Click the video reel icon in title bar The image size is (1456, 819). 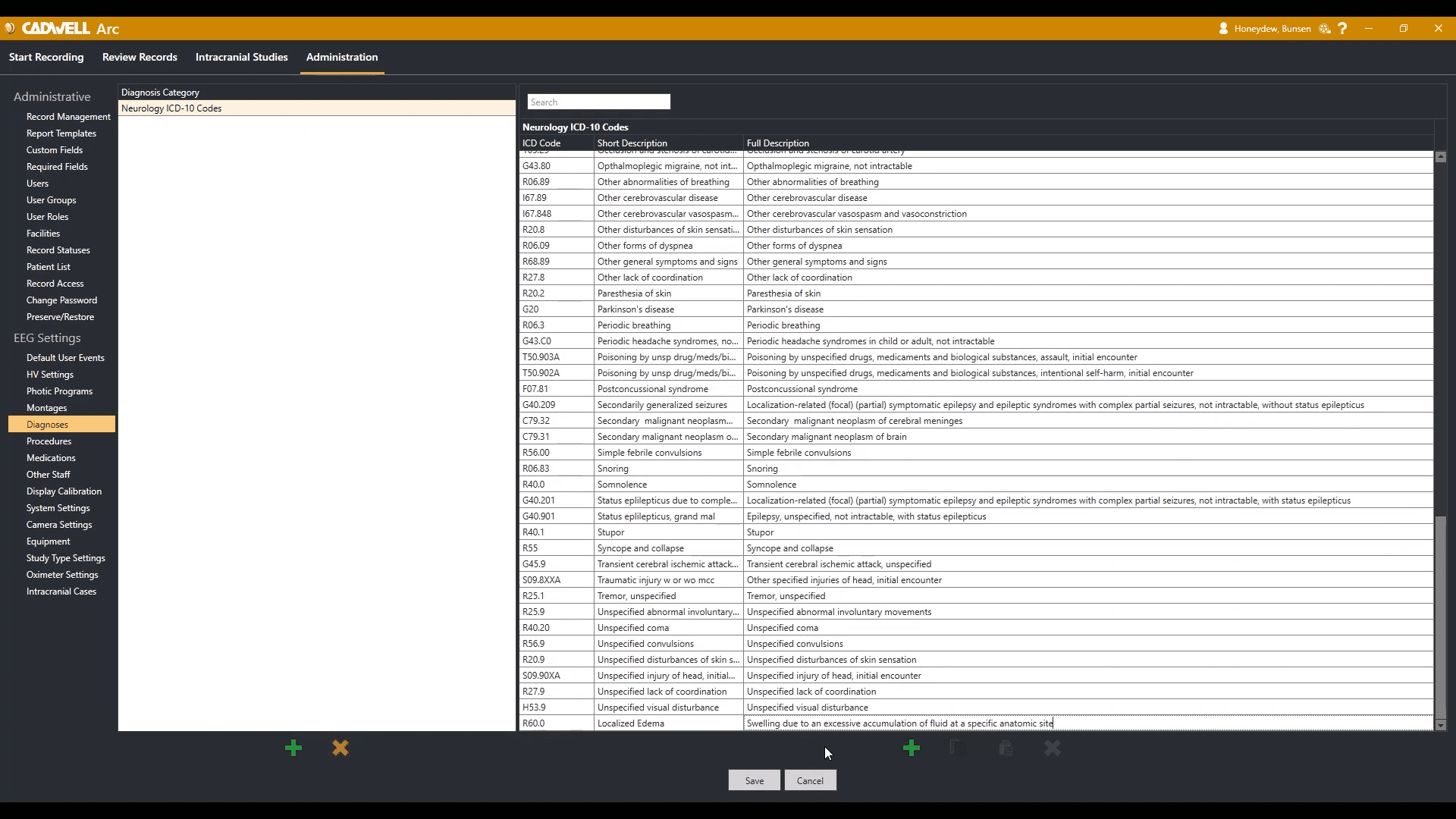pyautogui.click(x=1325, y=29)
